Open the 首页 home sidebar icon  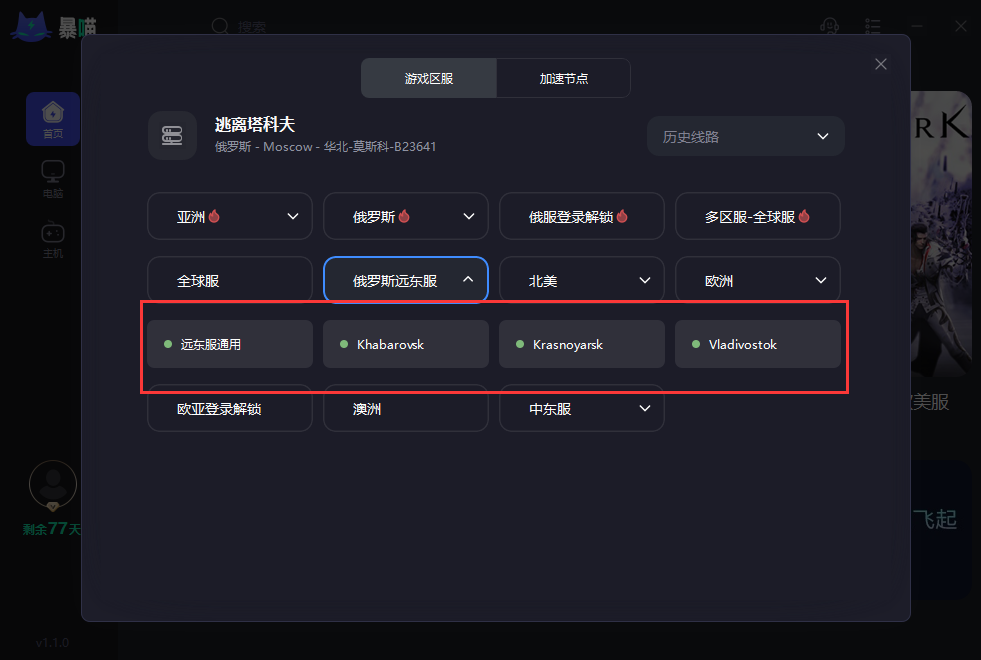click(53, 119)
